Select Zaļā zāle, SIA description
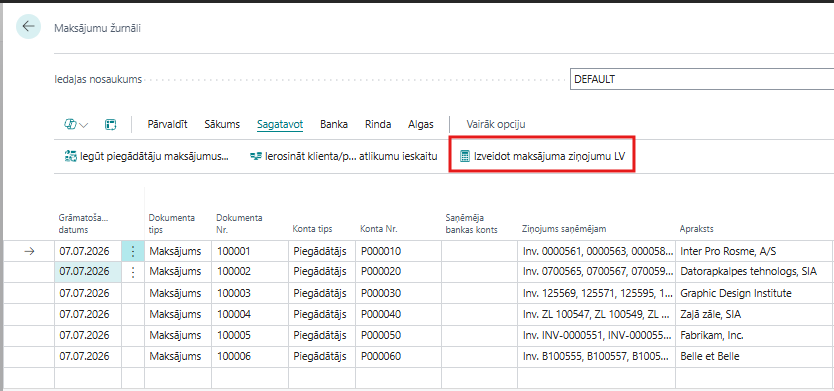The image size is (834, 391). (x=711, y=314)
